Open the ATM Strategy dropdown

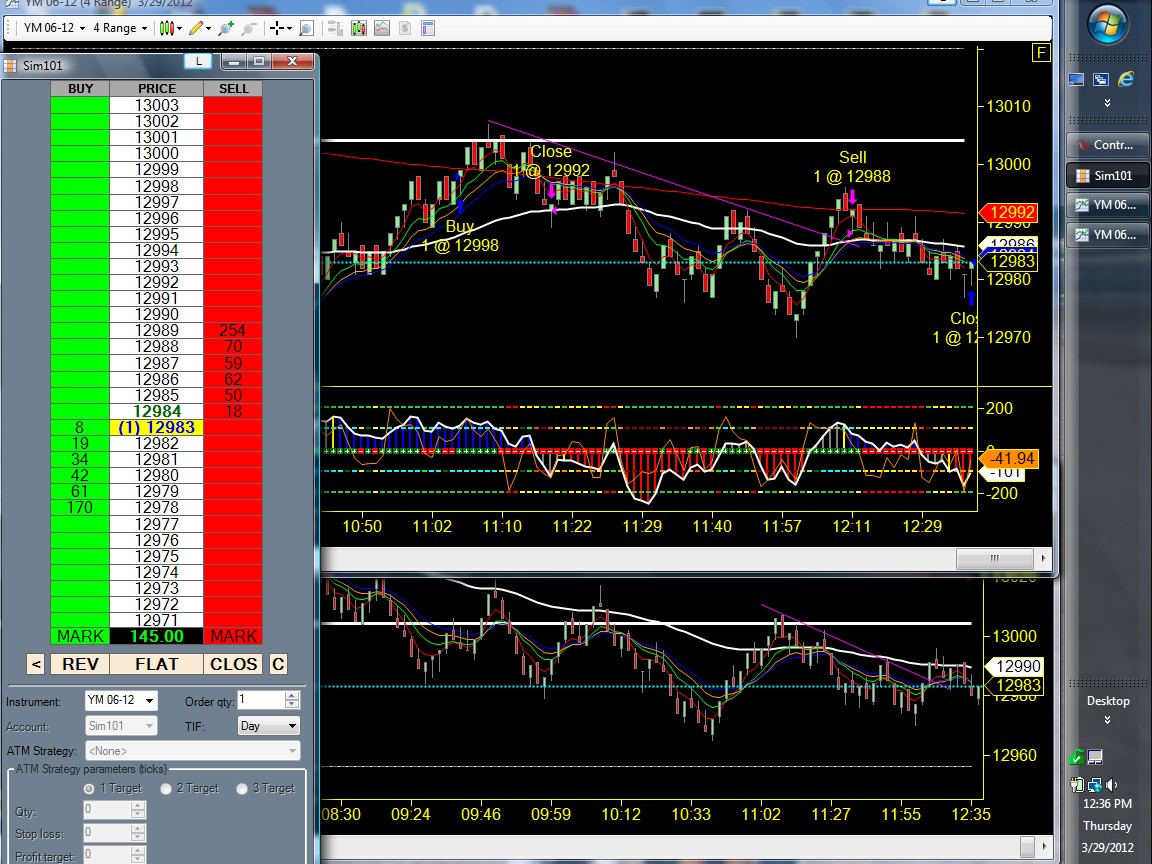[x=192, y=751]
